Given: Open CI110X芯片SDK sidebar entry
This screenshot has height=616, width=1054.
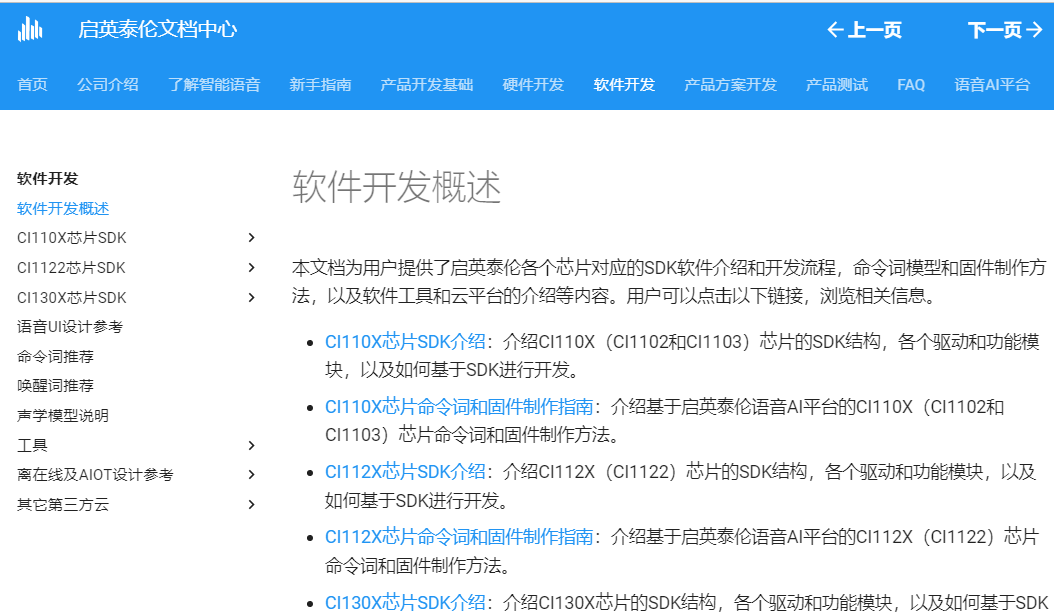Looking at the screenshot, I should click(x=72, y=238).
